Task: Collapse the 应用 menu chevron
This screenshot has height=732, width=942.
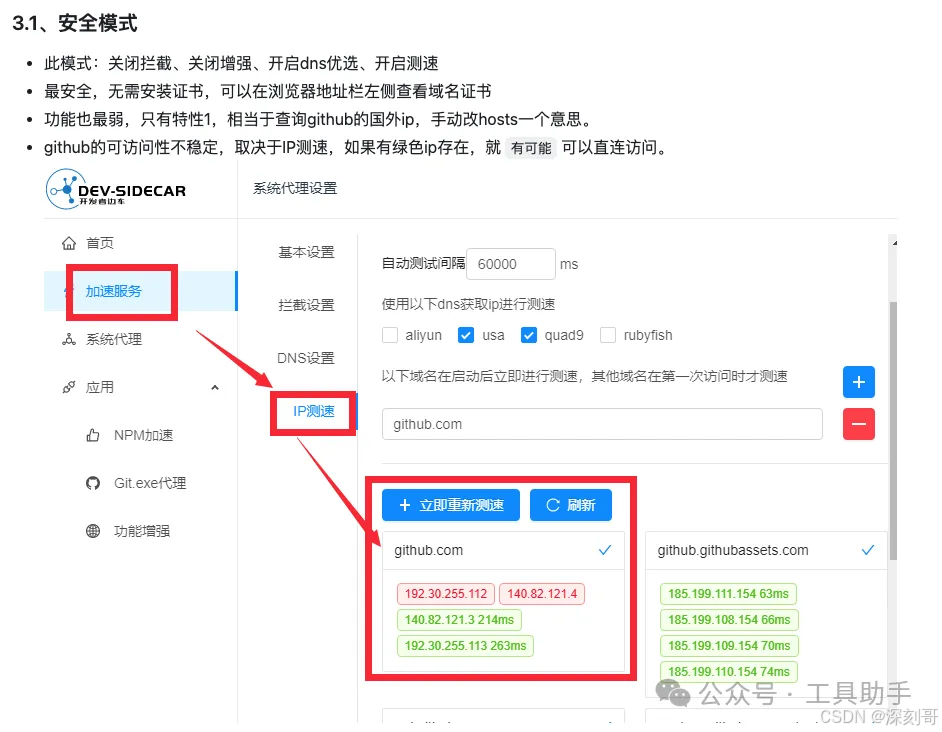Action: click(x=215, y=388)
